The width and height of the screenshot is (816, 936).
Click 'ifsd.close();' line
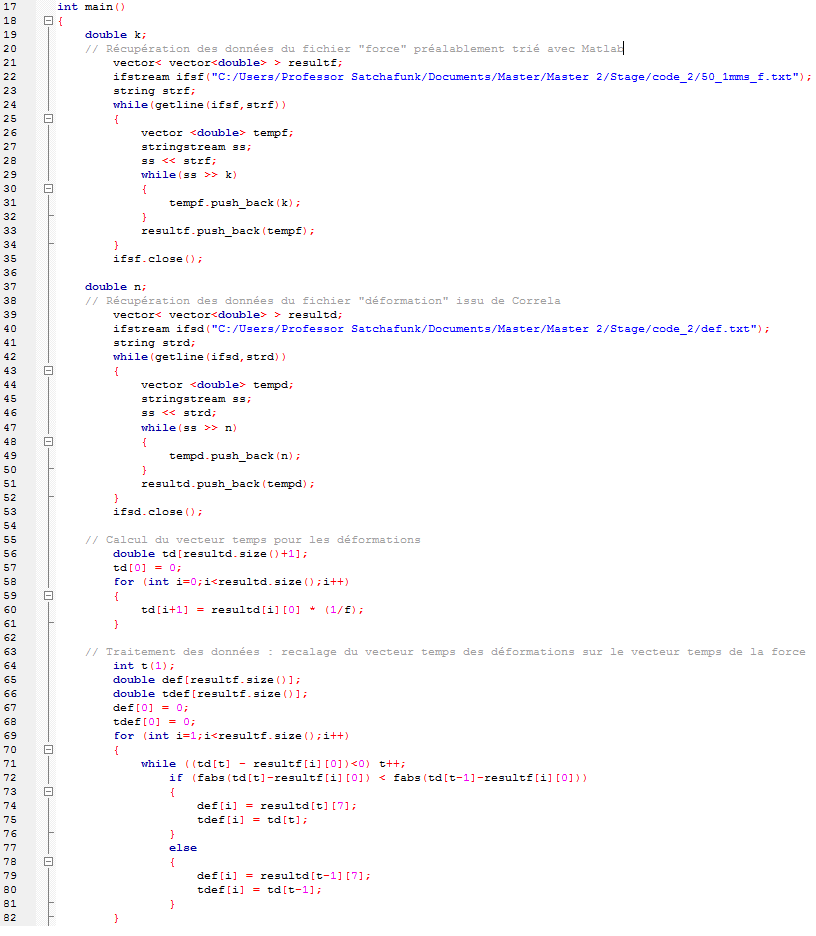(158, 512)
